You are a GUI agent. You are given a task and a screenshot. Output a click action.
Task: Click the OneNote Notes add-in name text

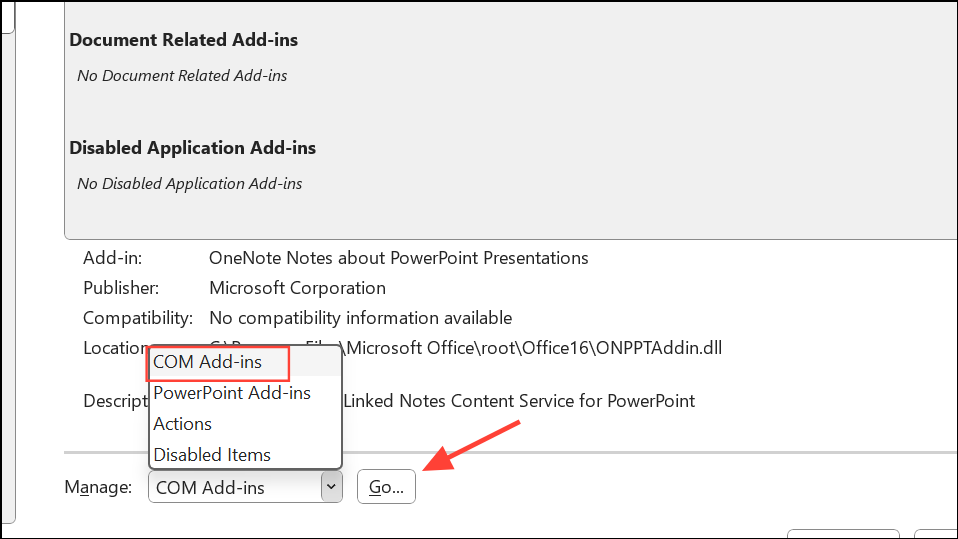(398, 258)
